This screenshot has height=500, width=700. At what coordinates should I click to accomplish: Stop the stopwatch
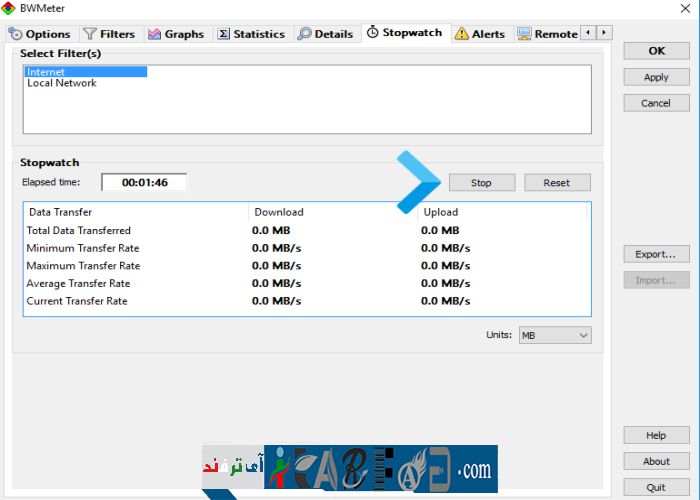coord(481,183)
